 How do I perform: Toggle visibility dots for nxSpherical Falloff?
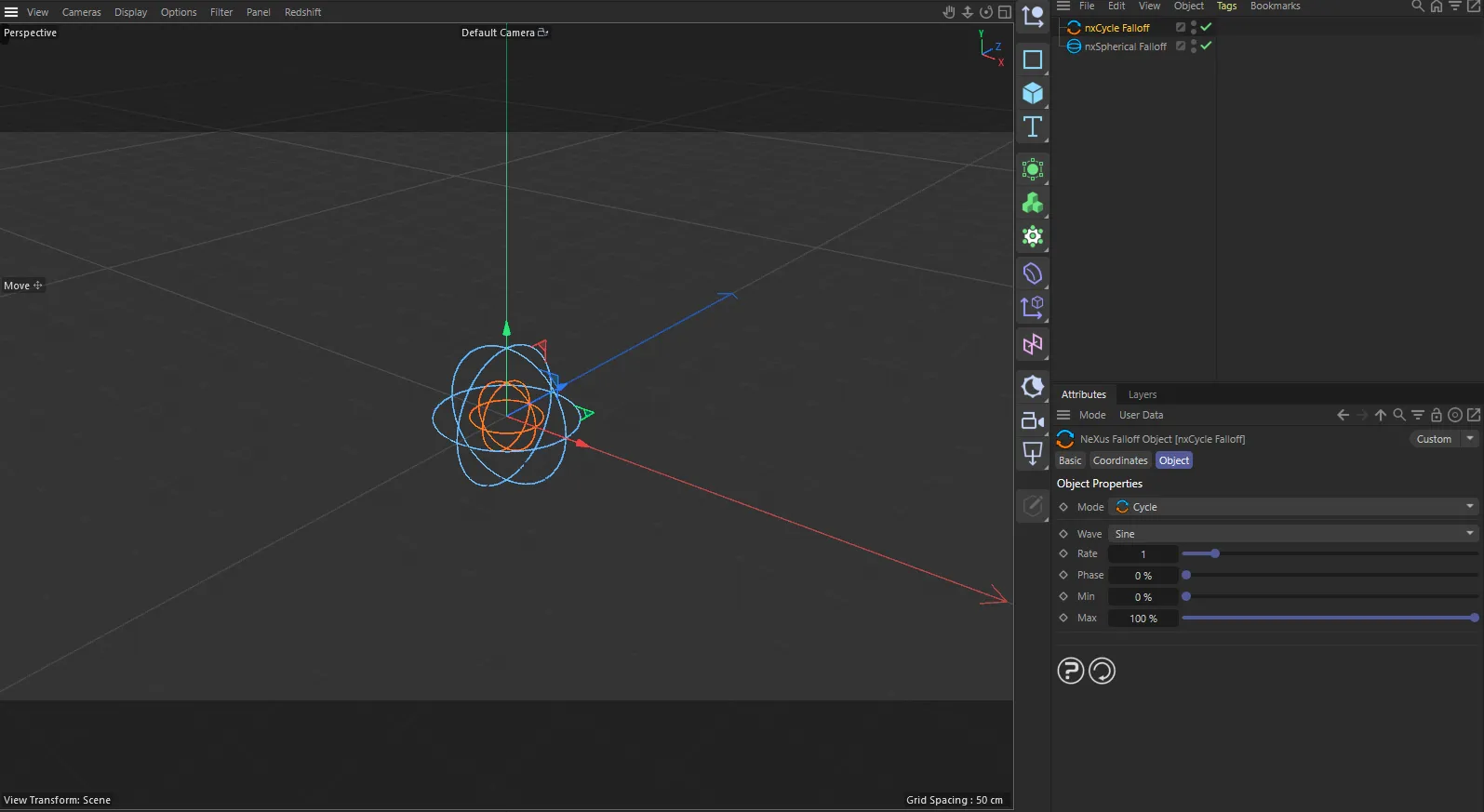pyautogui.click(x=1194, y=46)
